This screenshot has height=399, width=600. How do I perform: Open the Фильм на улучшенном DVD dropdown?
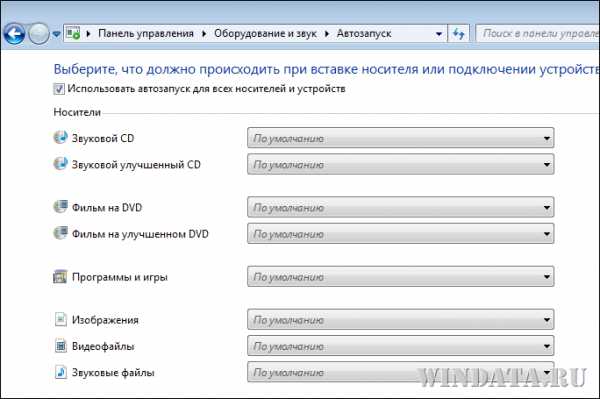pos(401,234)
